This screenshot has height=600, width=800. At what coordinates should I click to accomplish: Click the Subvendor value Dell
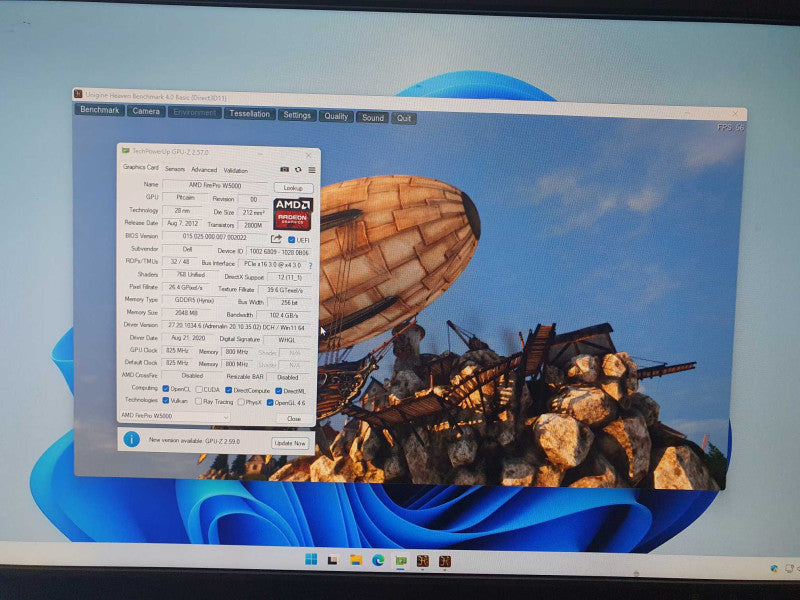187,249
